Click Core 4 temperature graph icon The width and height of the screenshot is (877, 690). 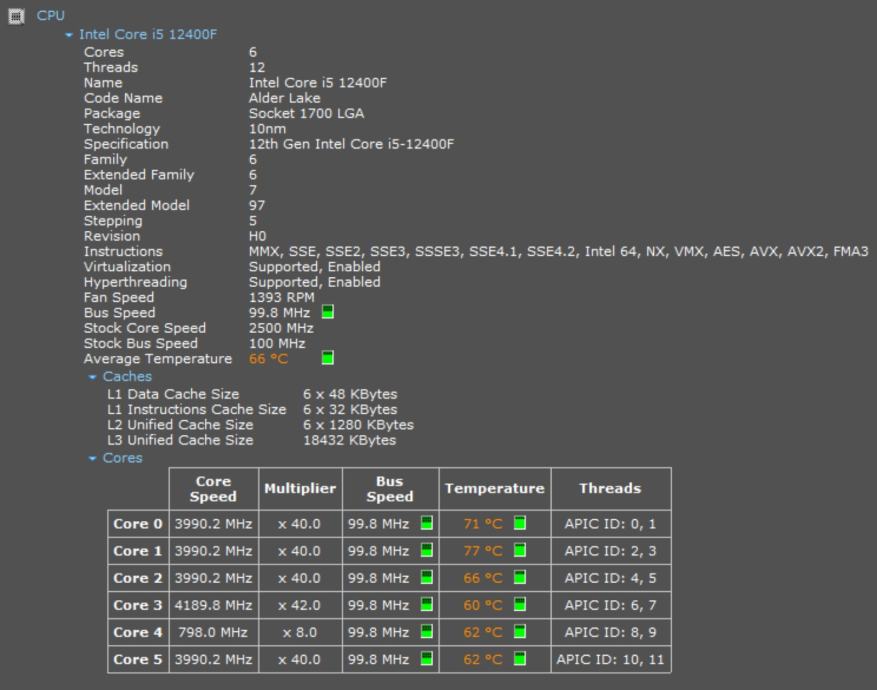(x=520, y=631)
